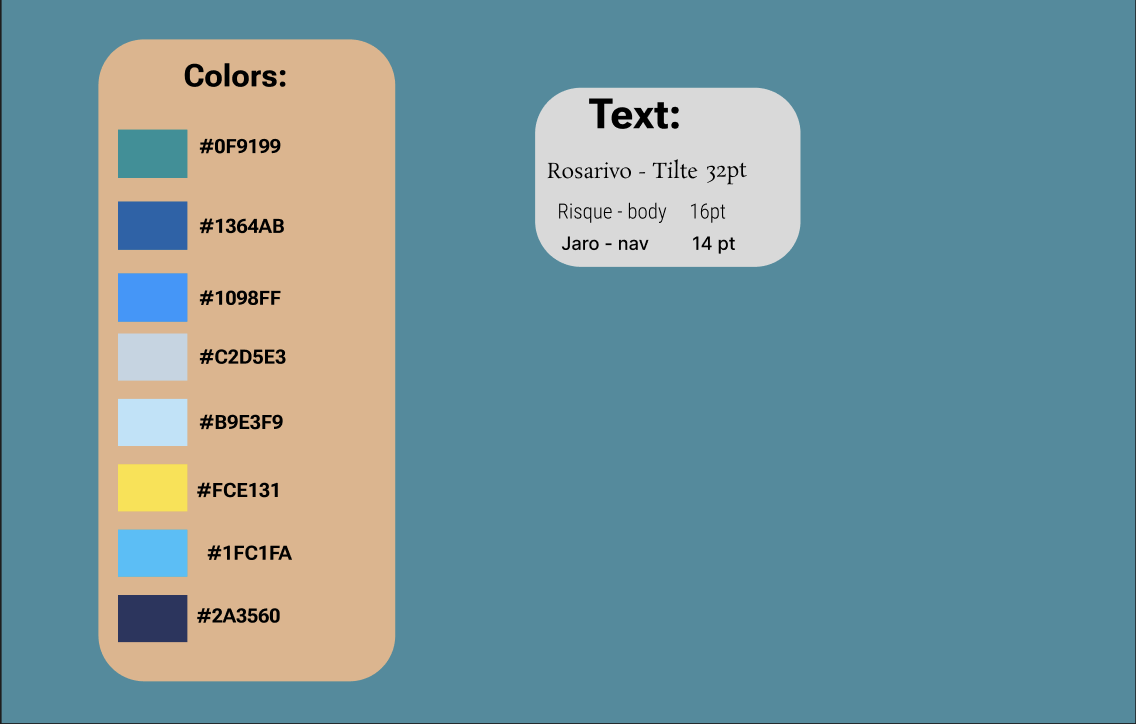Select the dark blue #1364AB swatch
The width and height of the screenshot is (1136, 724).
(152, 226)
